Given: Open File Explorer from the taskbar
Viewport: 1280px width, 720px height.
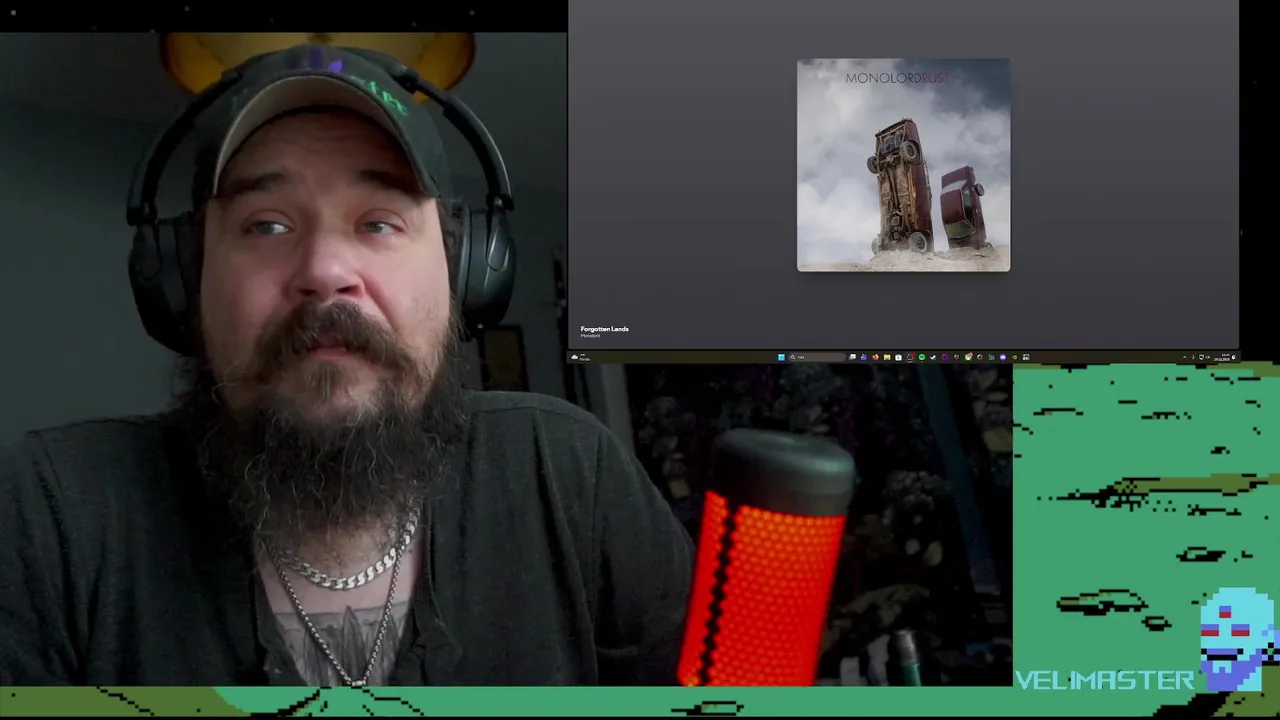Looking at the screenshot, I should click(x=887, y=357).
